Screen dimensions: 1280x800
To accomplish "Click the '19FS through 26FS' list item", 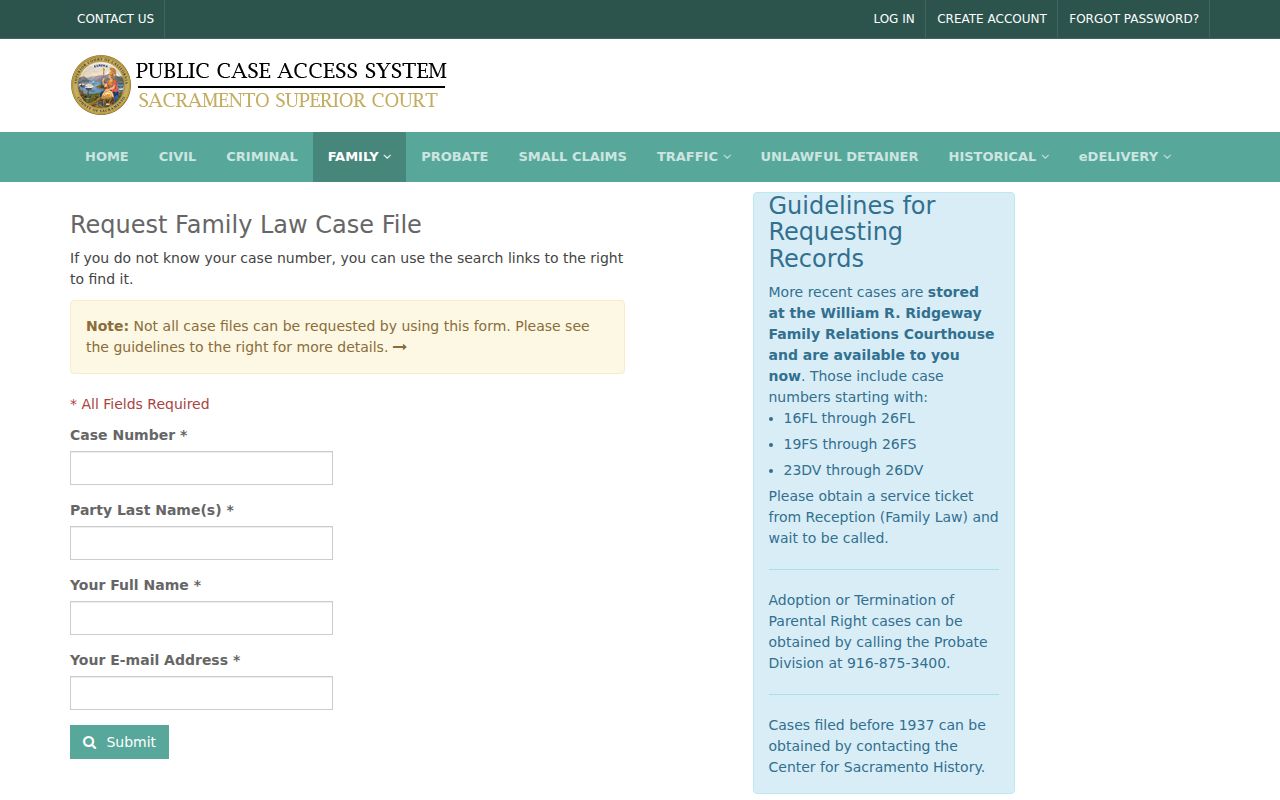I will [850, 444].
